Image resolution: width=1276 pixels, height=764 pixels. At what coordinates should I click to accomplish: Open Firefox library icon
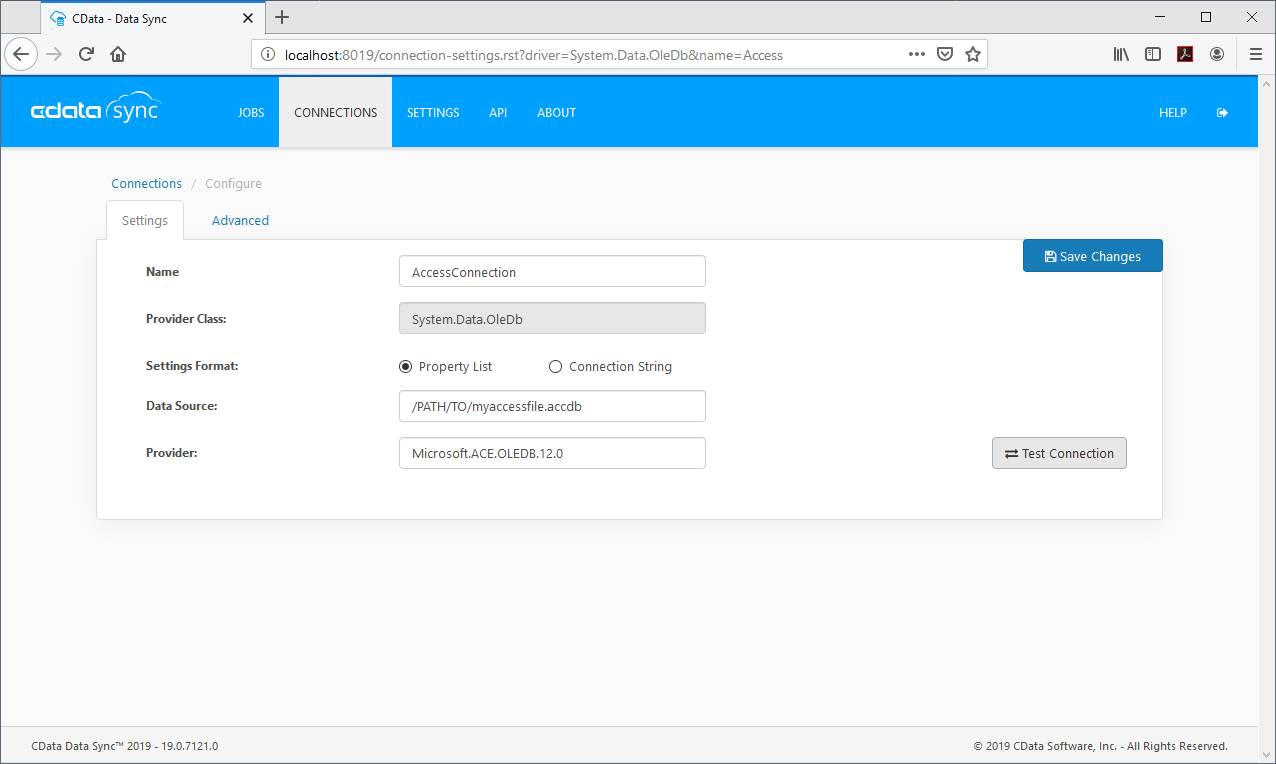(1121, 55)
